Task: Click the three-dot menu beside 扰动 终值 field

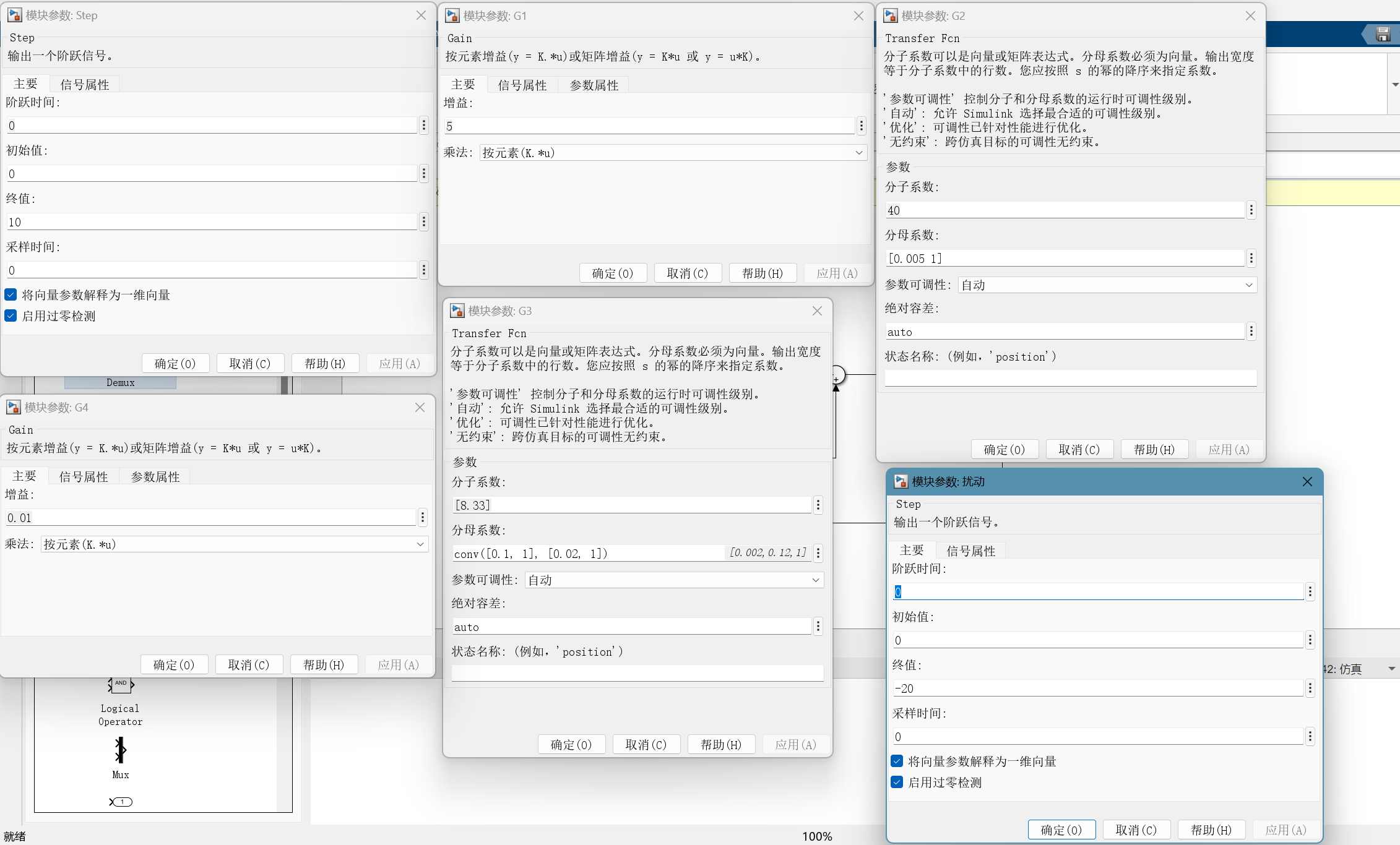Action: [x=1310, y=688]
